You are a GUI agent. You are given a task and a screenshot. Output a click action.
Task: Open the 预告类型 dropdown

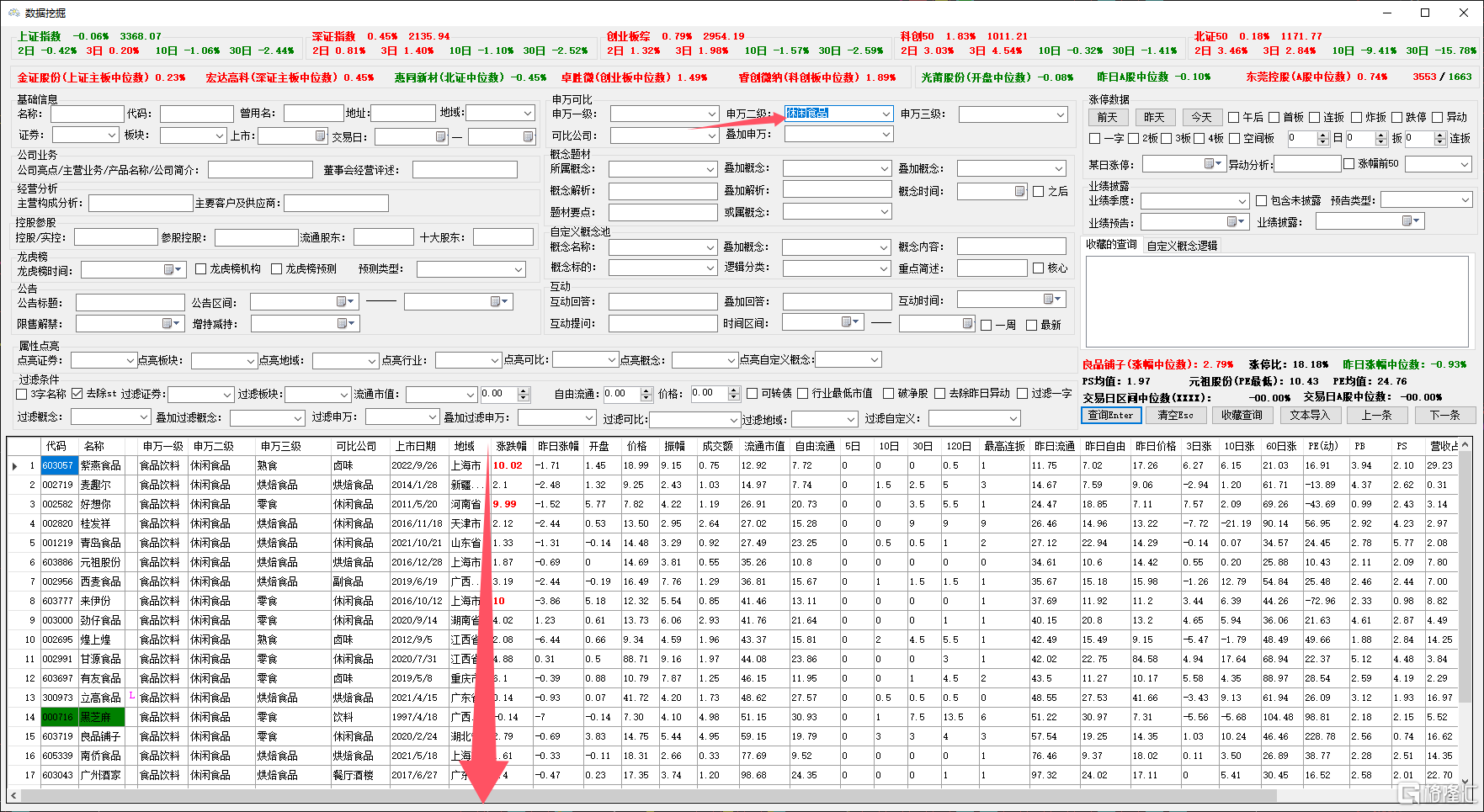point(1465,200)
